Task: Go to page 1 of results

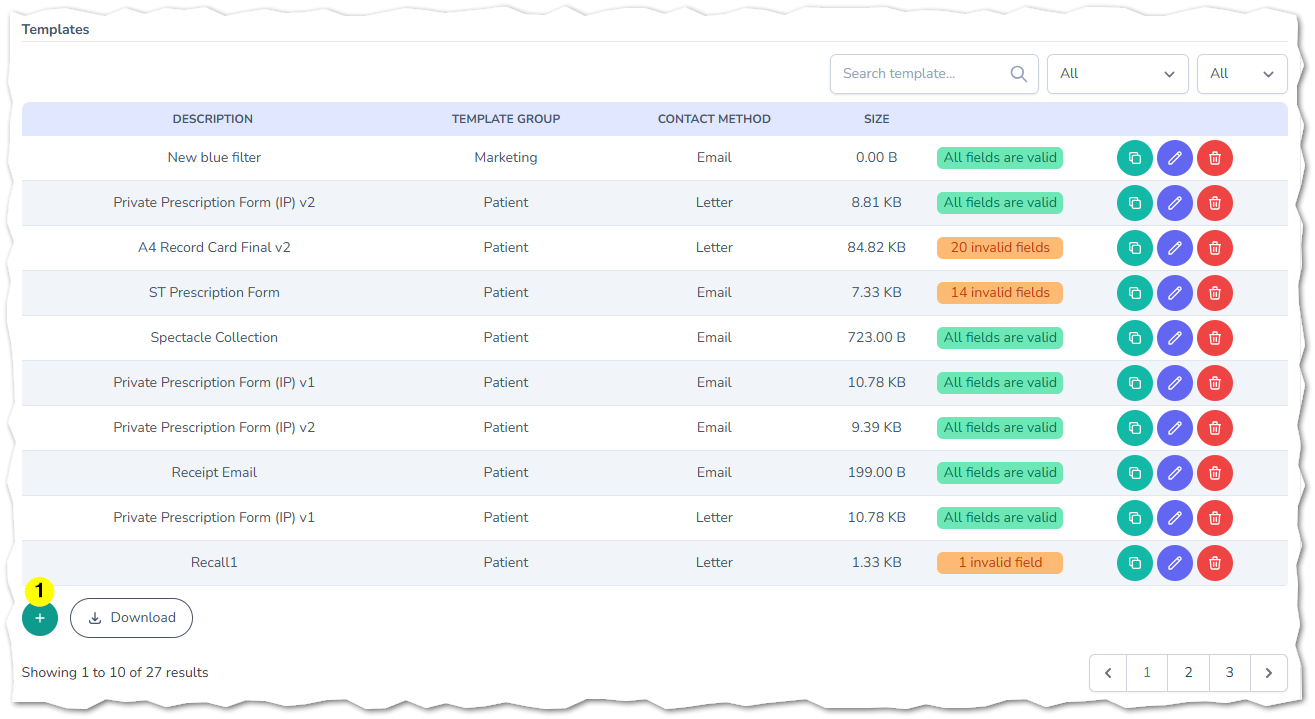Action: [1147, 673]
